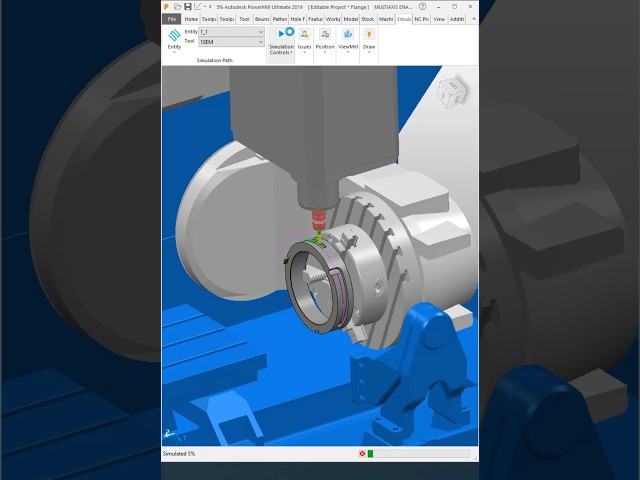Open Help question mark icon
The height and width of the screenshot is (480, 640).
click(x=422, y=7)
